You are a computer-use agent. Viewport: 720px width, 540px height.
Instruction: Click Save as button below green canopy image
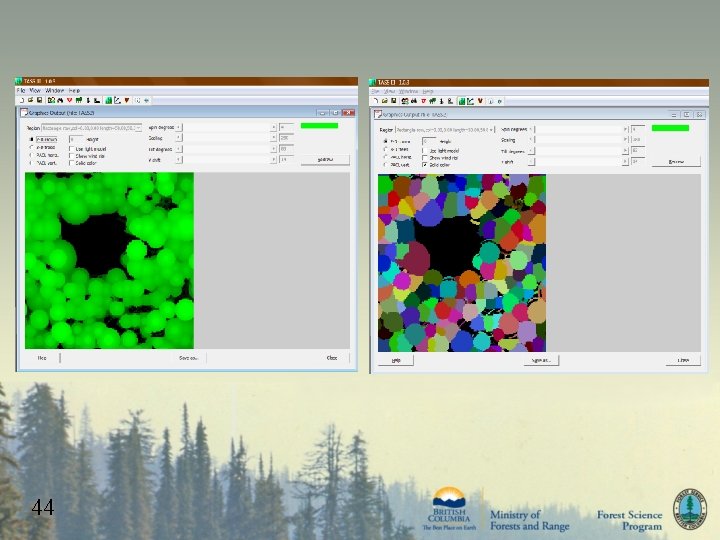pos(188,358)
